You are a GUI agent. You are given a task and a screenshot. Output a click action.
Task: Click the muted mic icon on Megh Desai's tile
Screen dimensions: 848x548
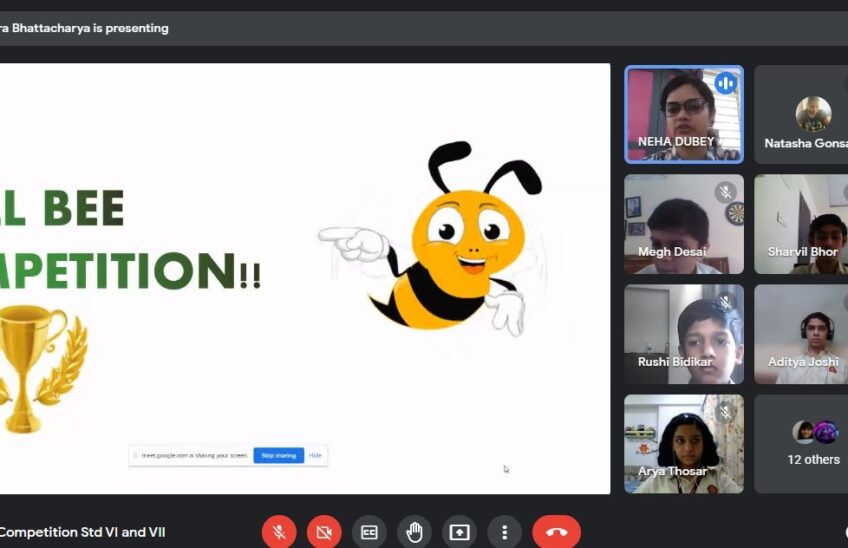coord(725,192)
